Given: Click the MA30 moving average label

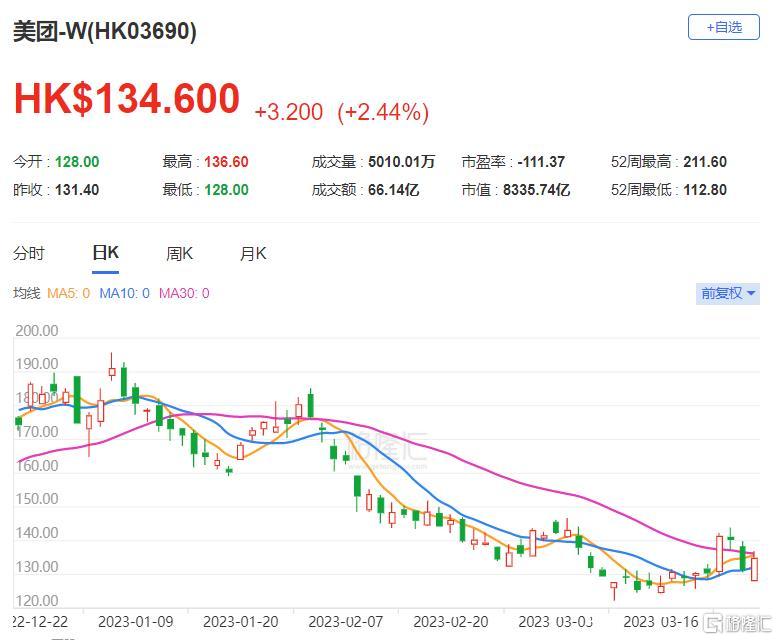Looking at the screenshot, I should pyautogui.click(x=184, y=293).
